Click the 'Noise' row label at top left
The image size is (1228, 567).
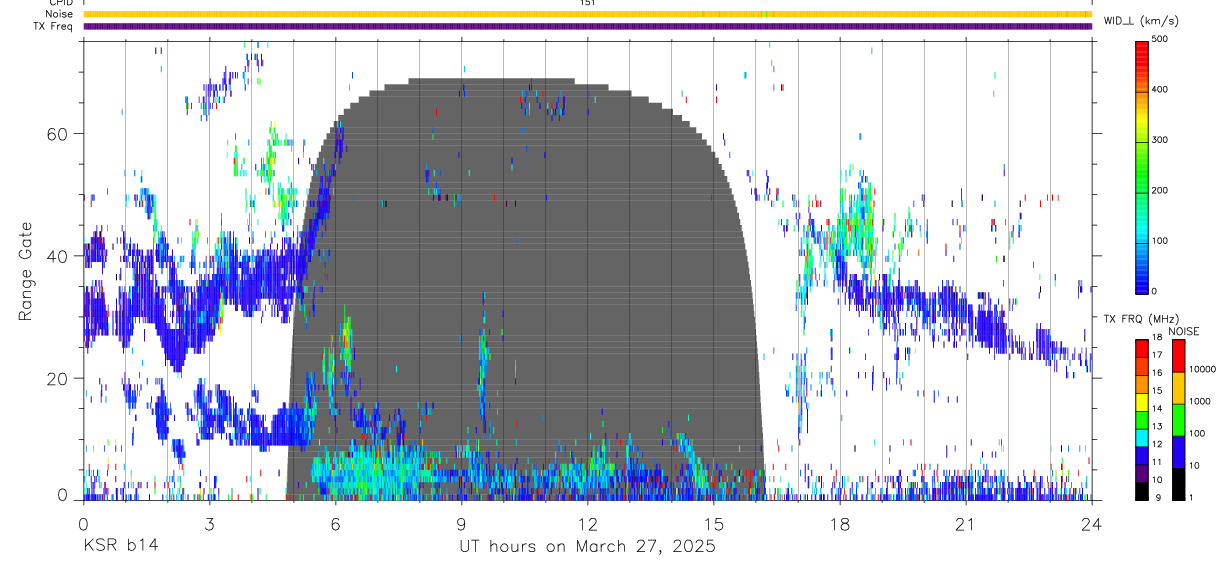pos(59,14)
